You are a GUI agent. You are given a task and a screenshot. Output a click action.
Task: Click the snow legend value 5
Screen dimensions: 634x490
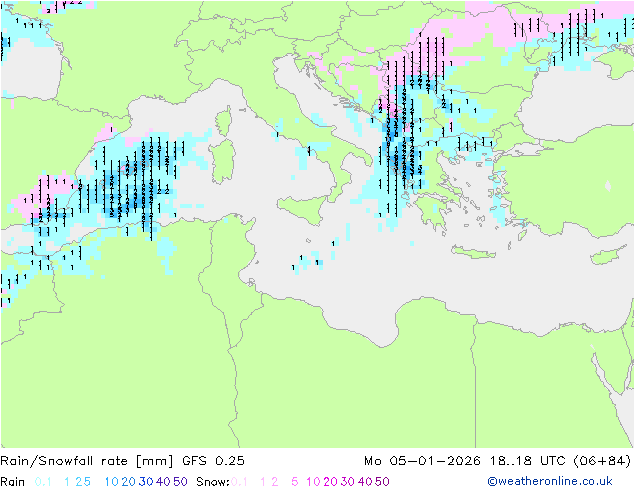point(295,482)
